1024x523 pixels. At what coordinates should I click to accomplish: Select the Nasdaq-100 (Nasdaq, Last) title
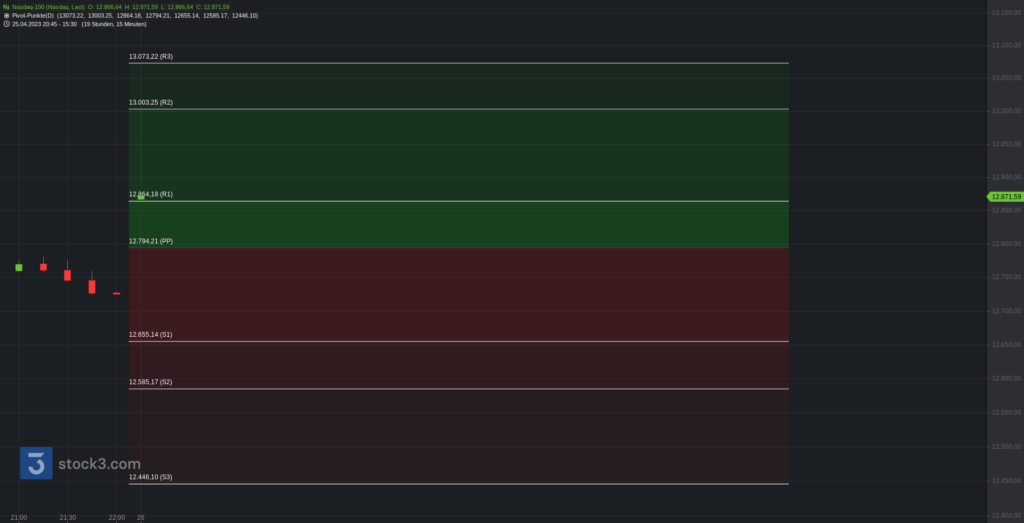[x=48, y=7]
